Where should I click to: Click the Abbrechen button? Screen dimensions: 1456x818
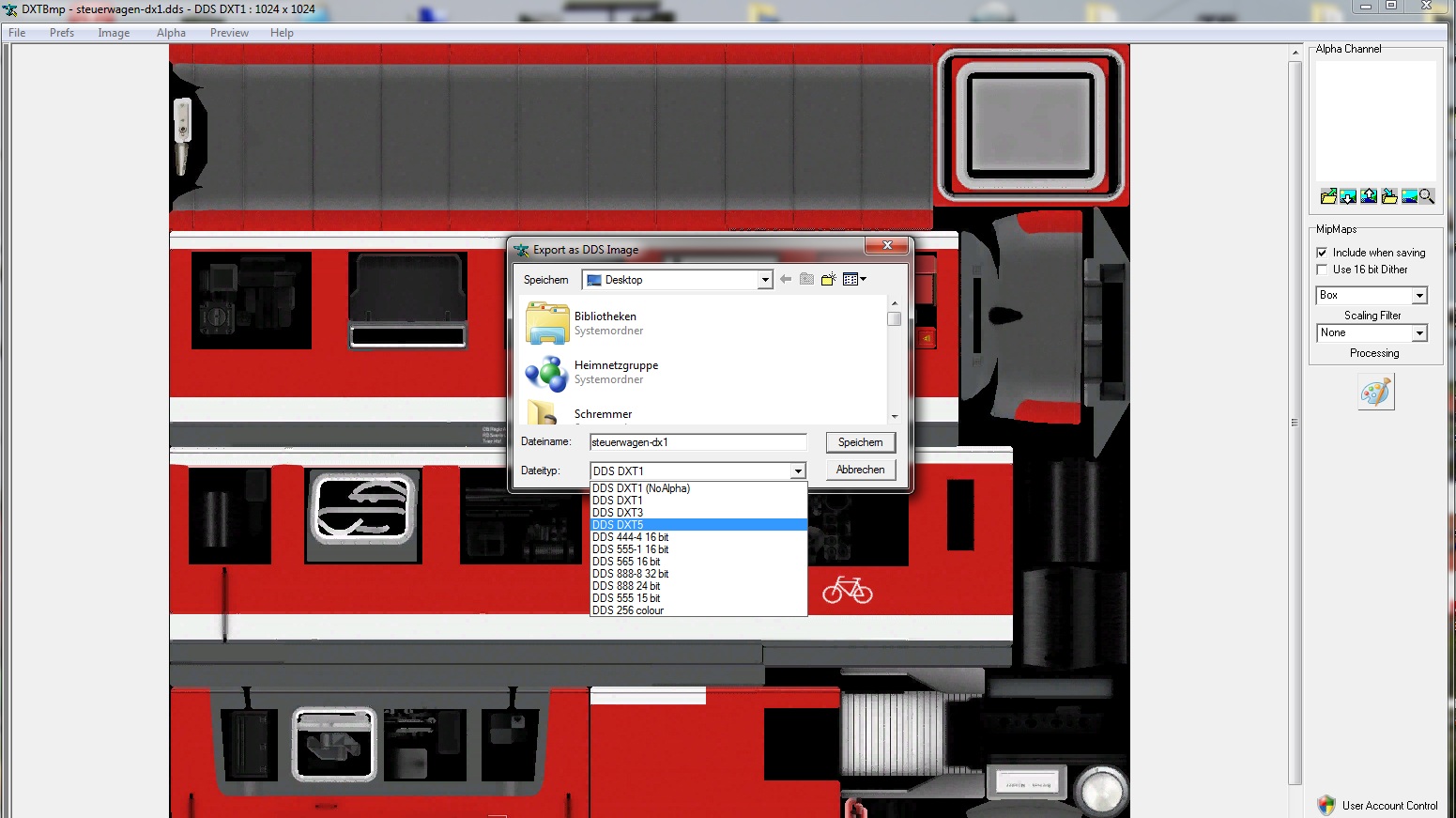pos(860,470)
